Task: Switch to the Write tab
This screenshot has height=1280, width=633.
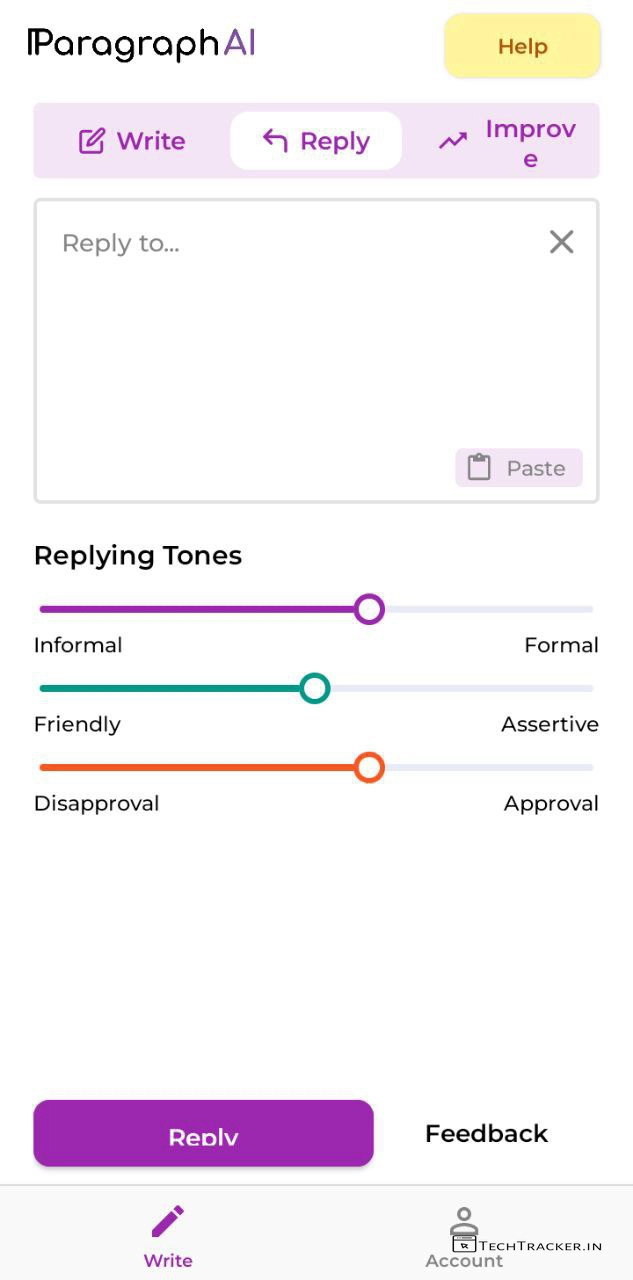Action: (x=132, y=141)
